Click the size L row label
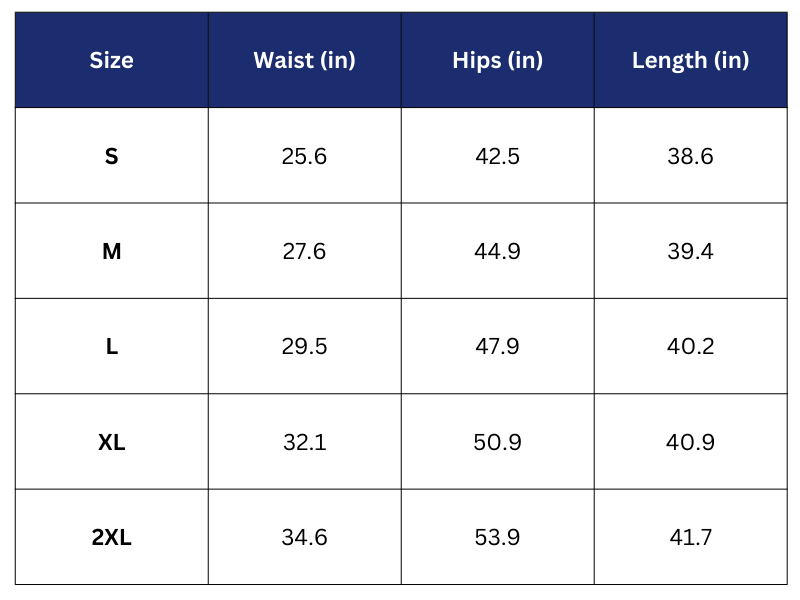Viewport: 800px width, 600px height. click(x=111, y=346)
